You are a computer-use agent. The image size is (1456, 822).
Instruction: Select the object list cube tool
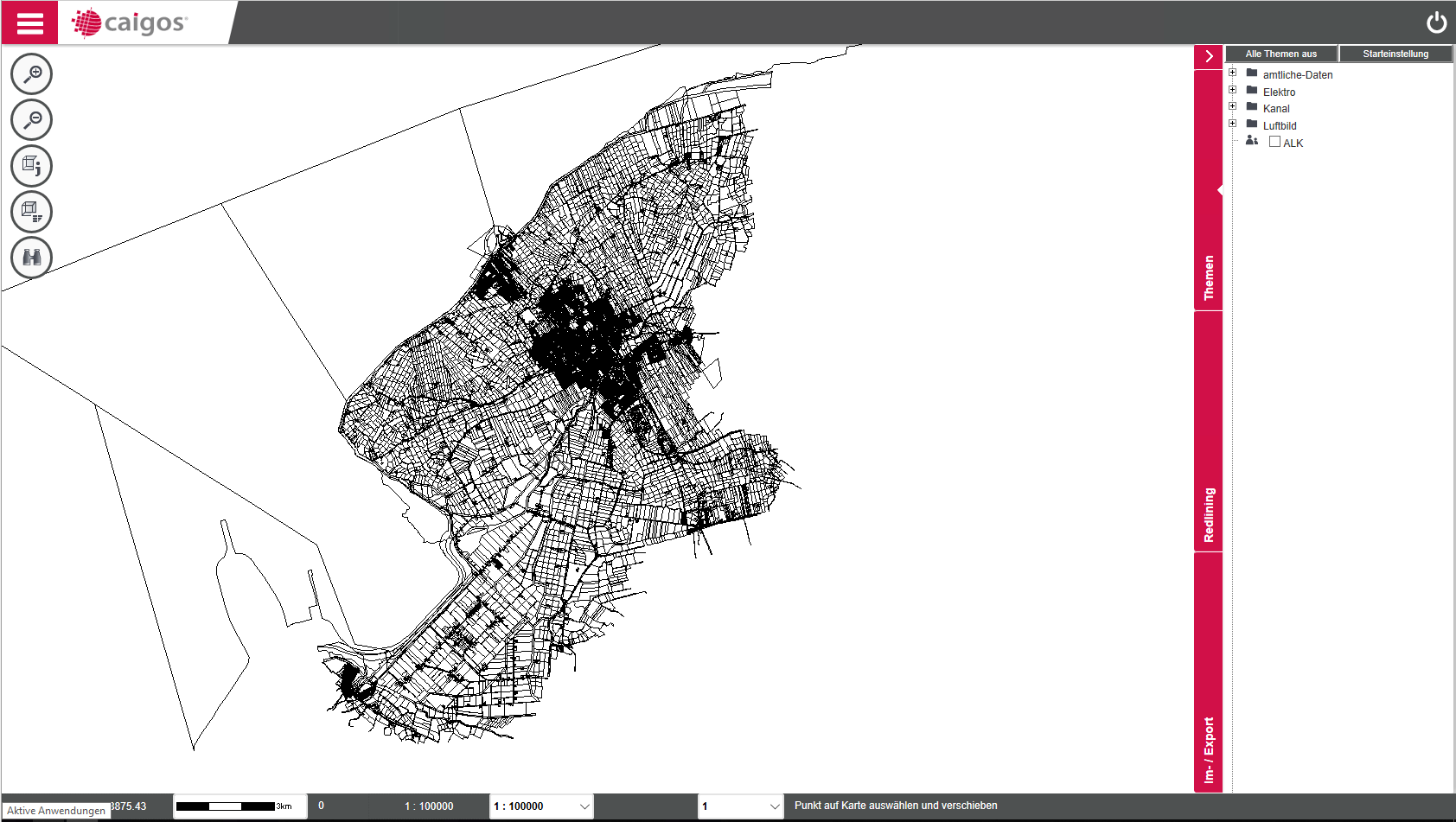tap(32, 212)
